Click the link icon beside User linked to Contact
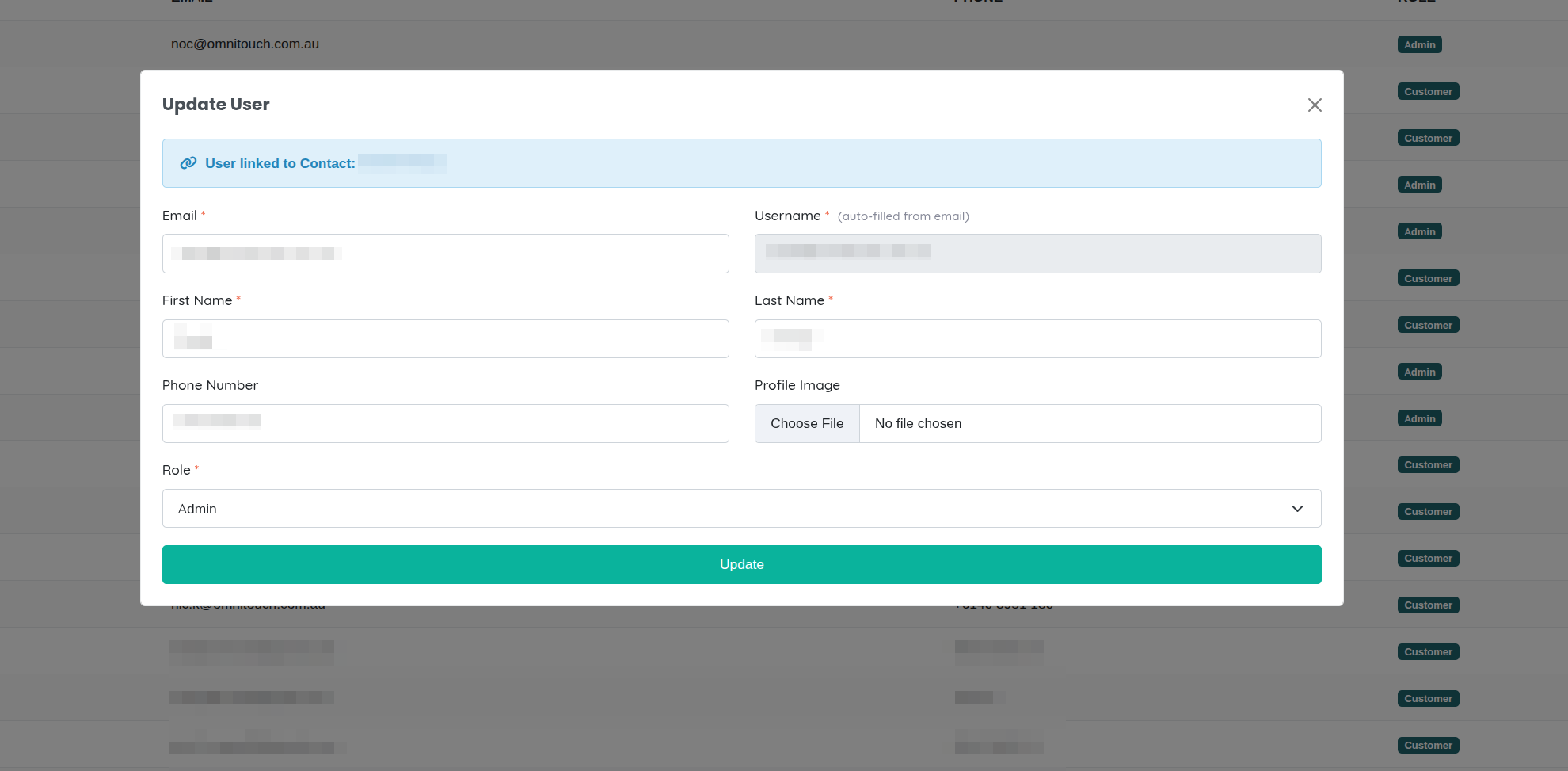 pos(188,162)
